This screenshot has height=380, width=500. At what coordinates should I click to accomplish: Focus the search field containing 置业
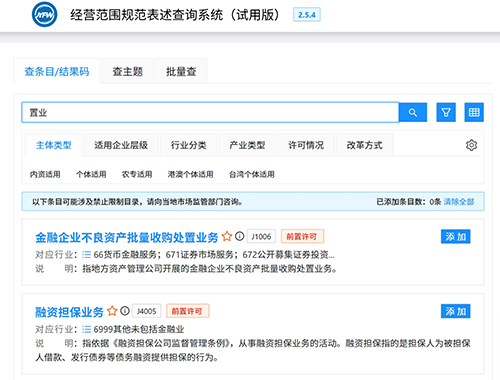point(210,113)
